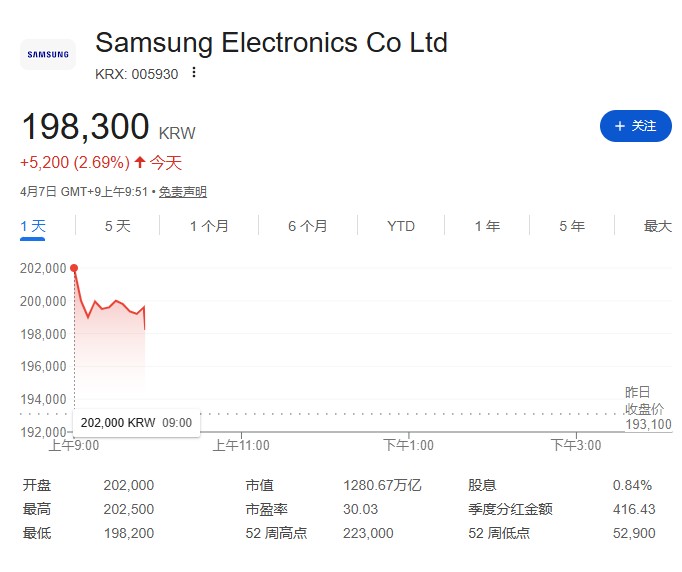The image size is (682, 572).
Task: Click the 52 周高点 value 223,000
Action: (368, 533)
